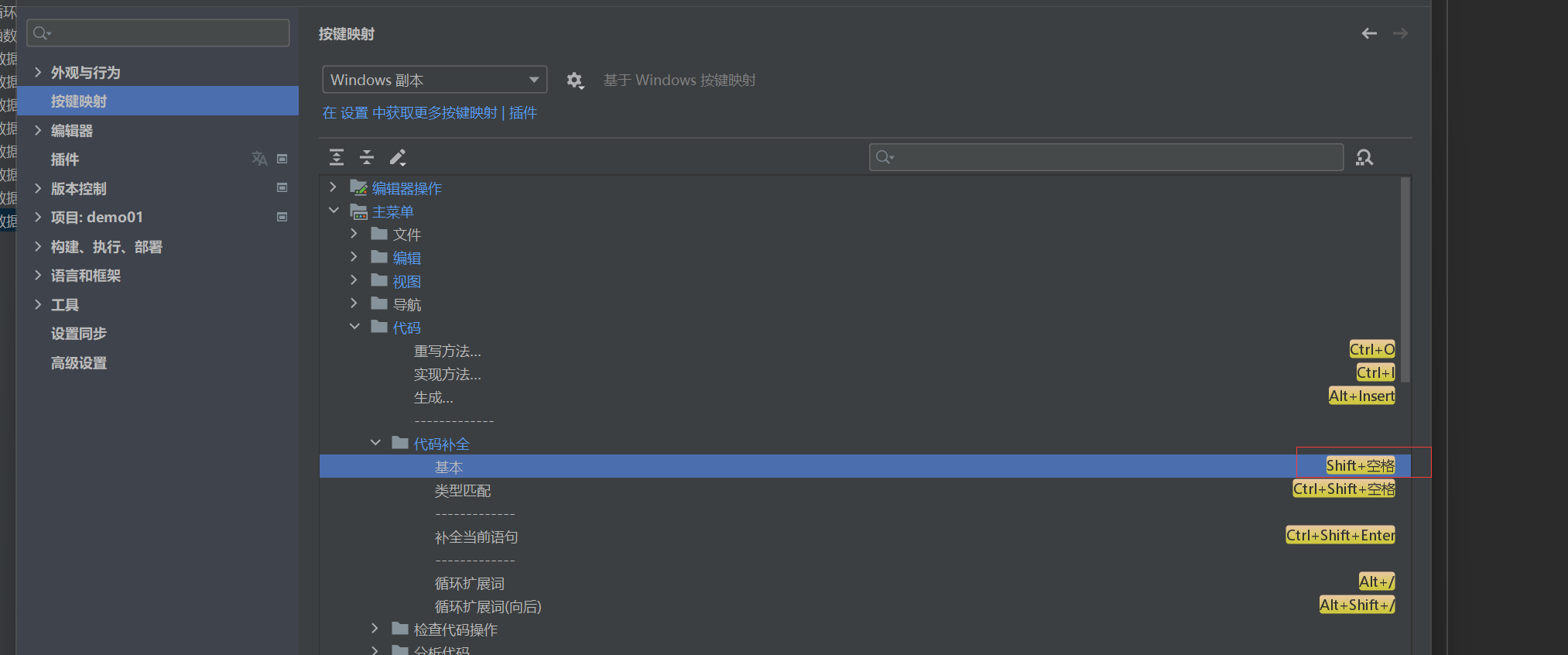Expand 项目: demo01 settings section
Screen dimensions: 1568x655
[x=38, y=218]
